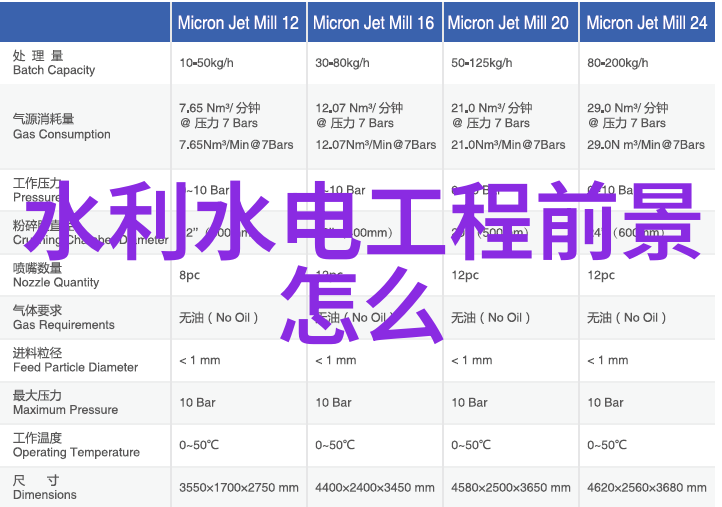Click No Oil cell under Micron Jet Mill 24

coord(626,318)
